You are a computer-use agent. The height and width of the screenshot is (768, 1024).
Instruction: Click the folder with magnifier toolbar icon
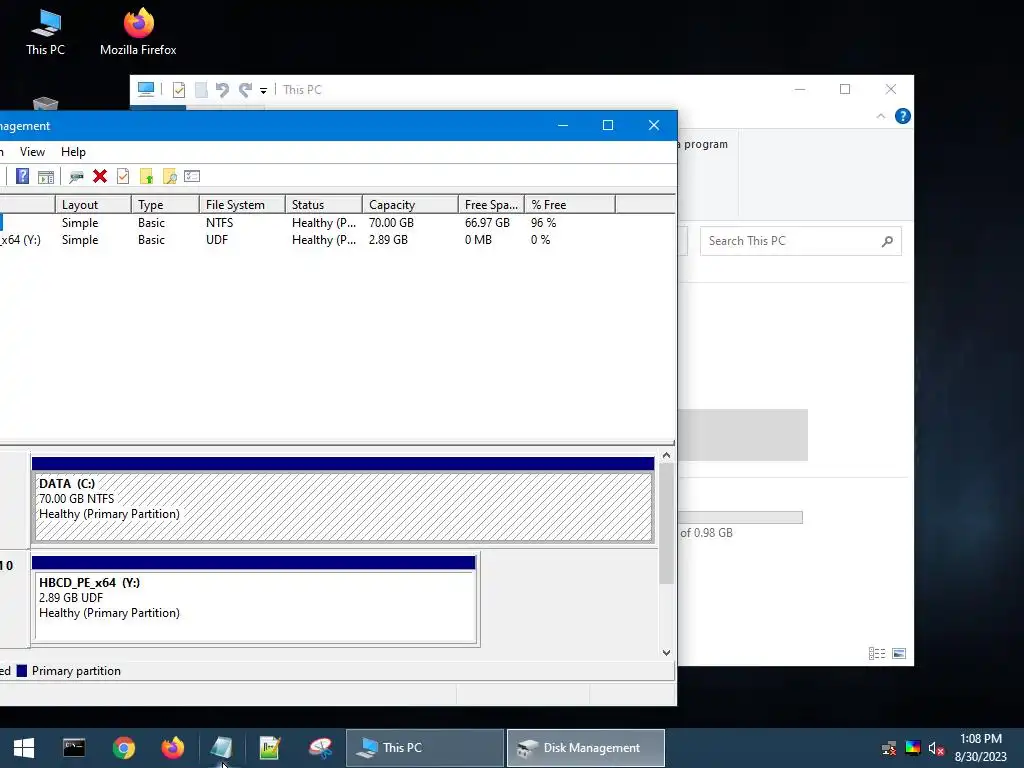170,176
